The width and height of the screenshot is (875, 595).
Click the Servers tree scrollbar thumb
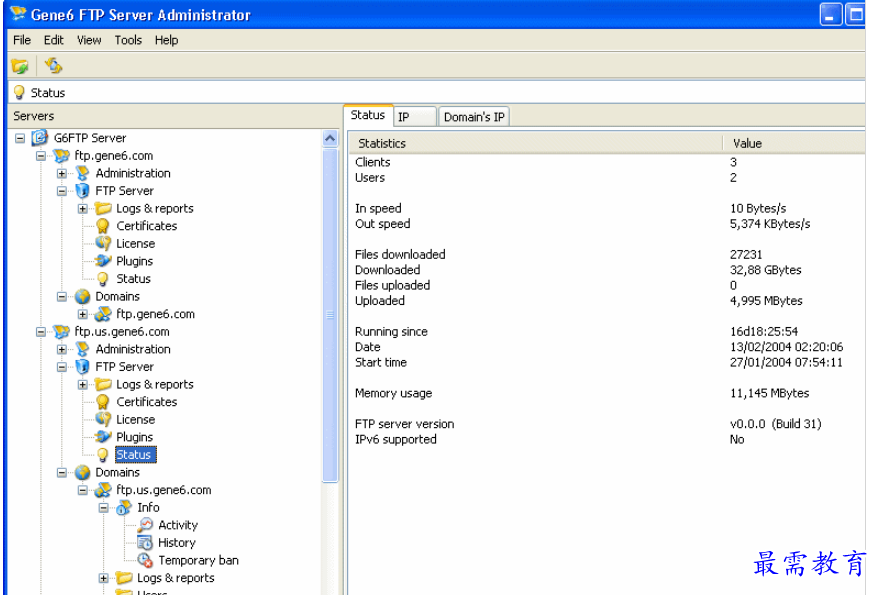coord(330,315)
